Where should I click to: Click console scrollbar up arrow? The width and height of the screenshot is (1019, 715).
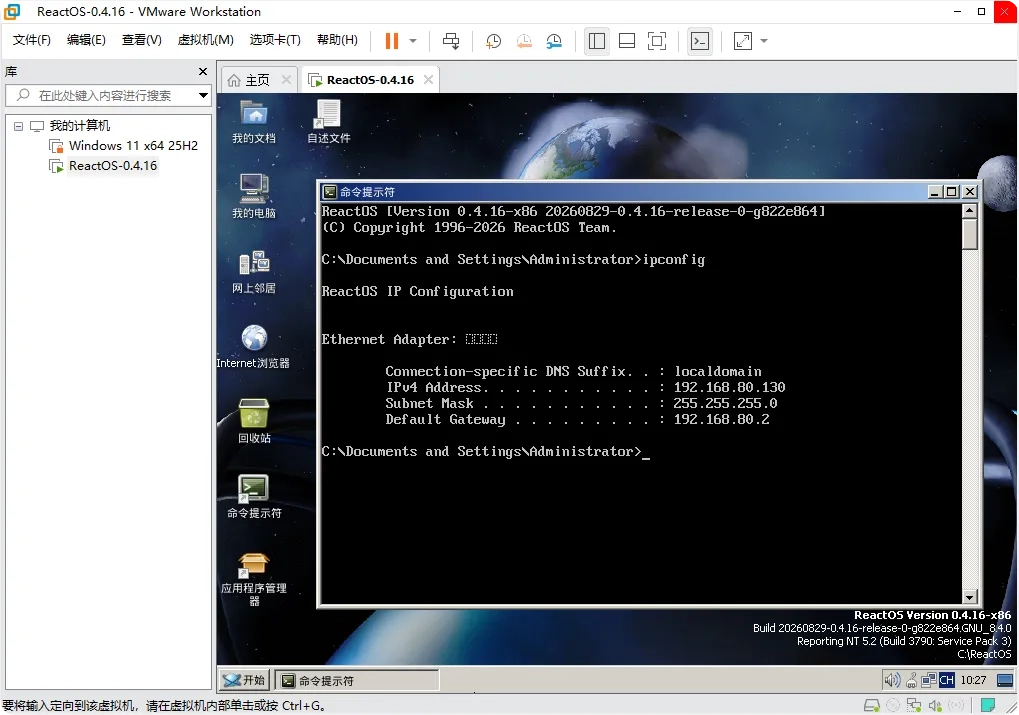point(970,211)
